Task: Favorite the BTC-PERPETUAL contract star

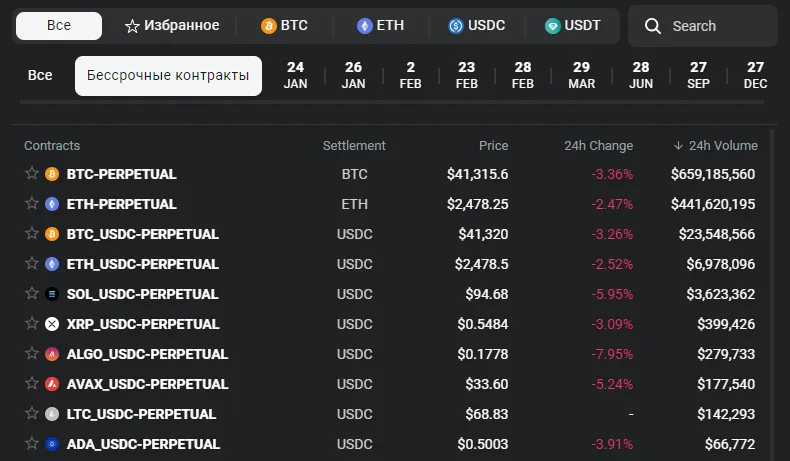Action: pyautogui.click(x=32, y=173)
